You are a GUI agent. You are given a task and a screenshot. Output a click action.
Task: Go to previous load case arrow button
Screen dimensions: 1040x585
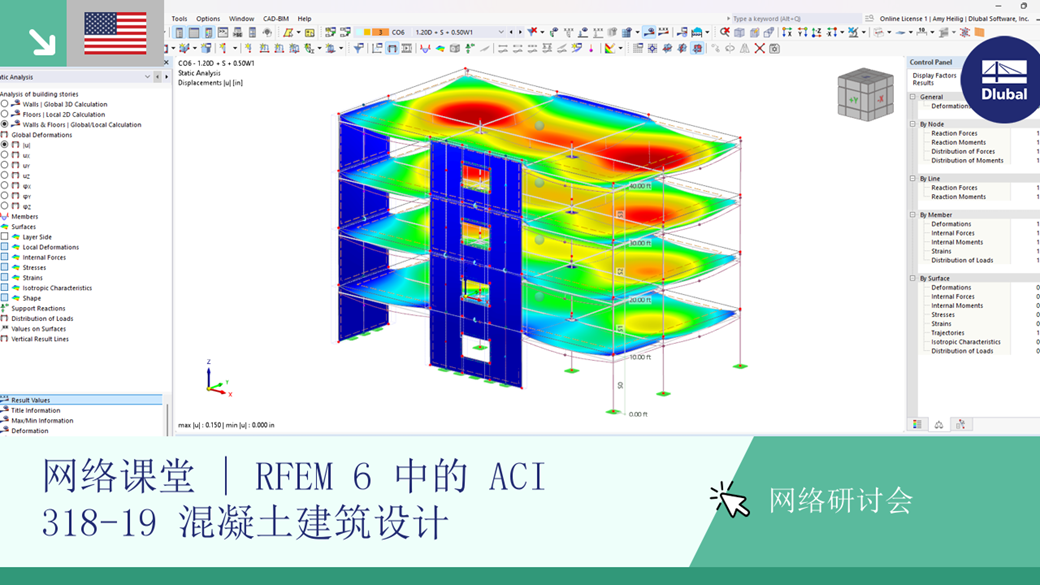click(511, 32)
